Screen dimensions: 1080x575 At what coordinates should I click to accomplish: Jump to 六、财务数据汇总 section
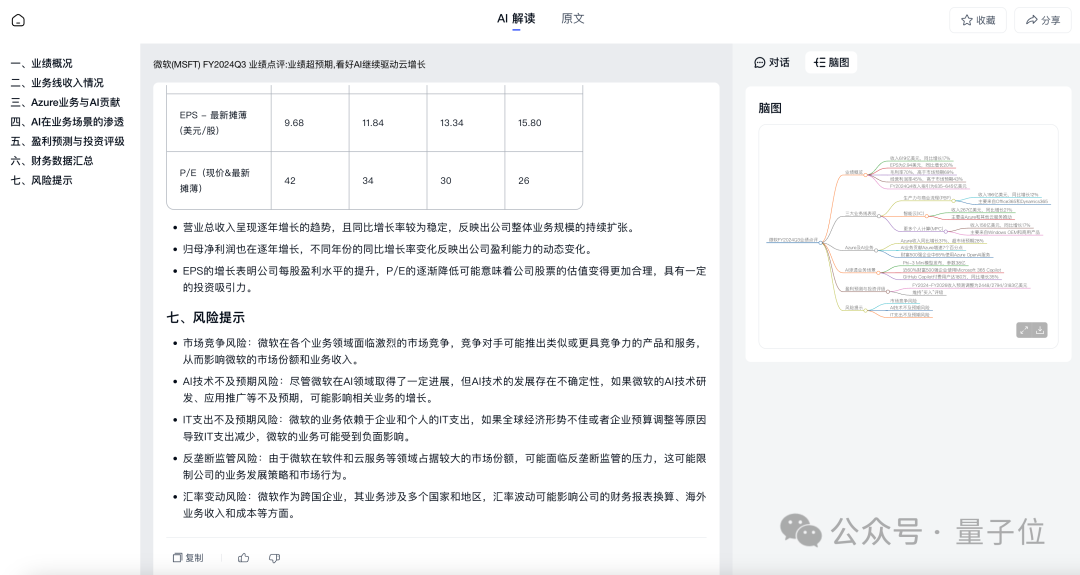(x=52, y=160)
